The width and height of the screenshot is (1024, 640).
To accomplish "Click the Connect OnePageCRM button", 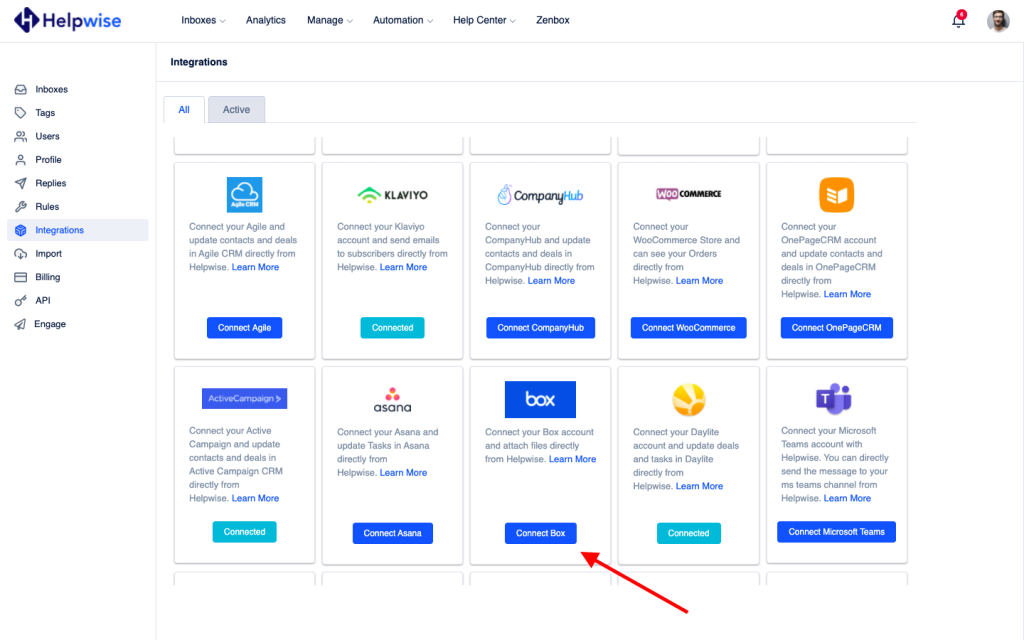I will [837, 328].
